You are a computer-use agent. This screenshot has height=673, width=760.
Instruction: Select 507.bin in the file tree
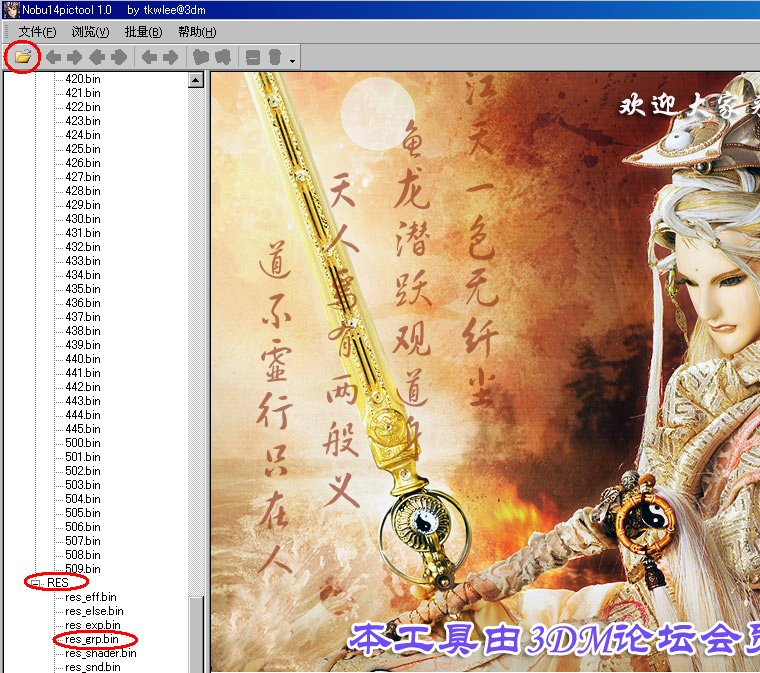pyautogui.click(x=83, y=541)
